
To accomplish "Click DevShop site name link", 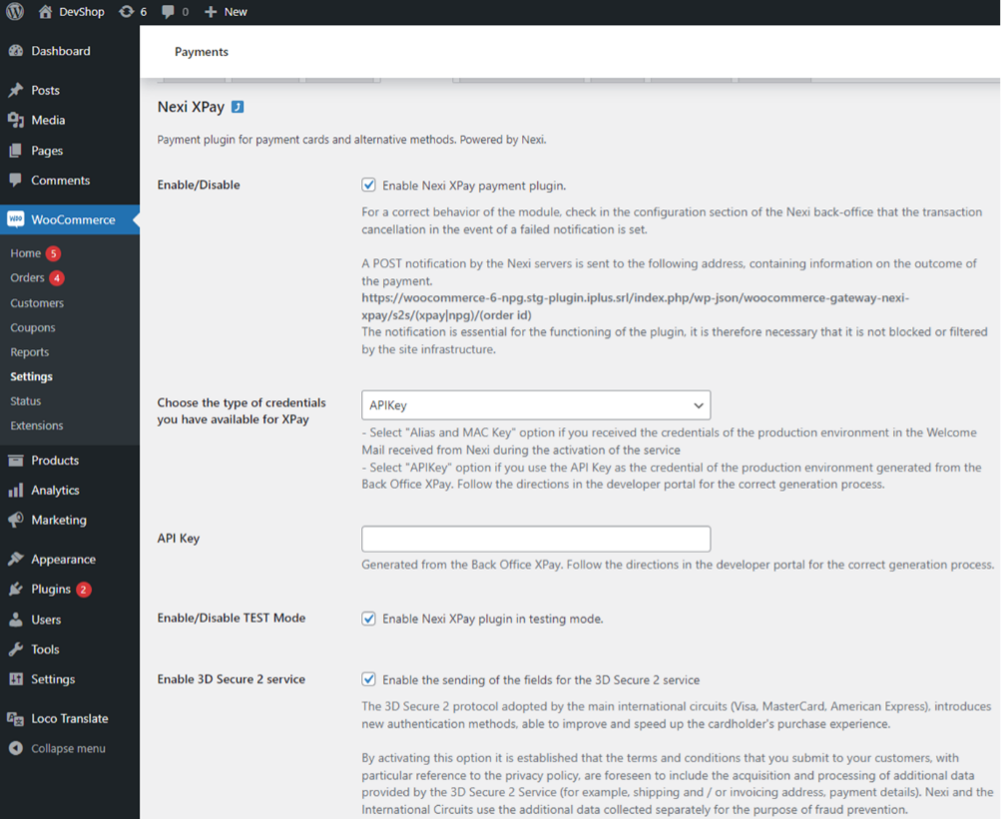I will pyautogui.click(x=81, y=12).
